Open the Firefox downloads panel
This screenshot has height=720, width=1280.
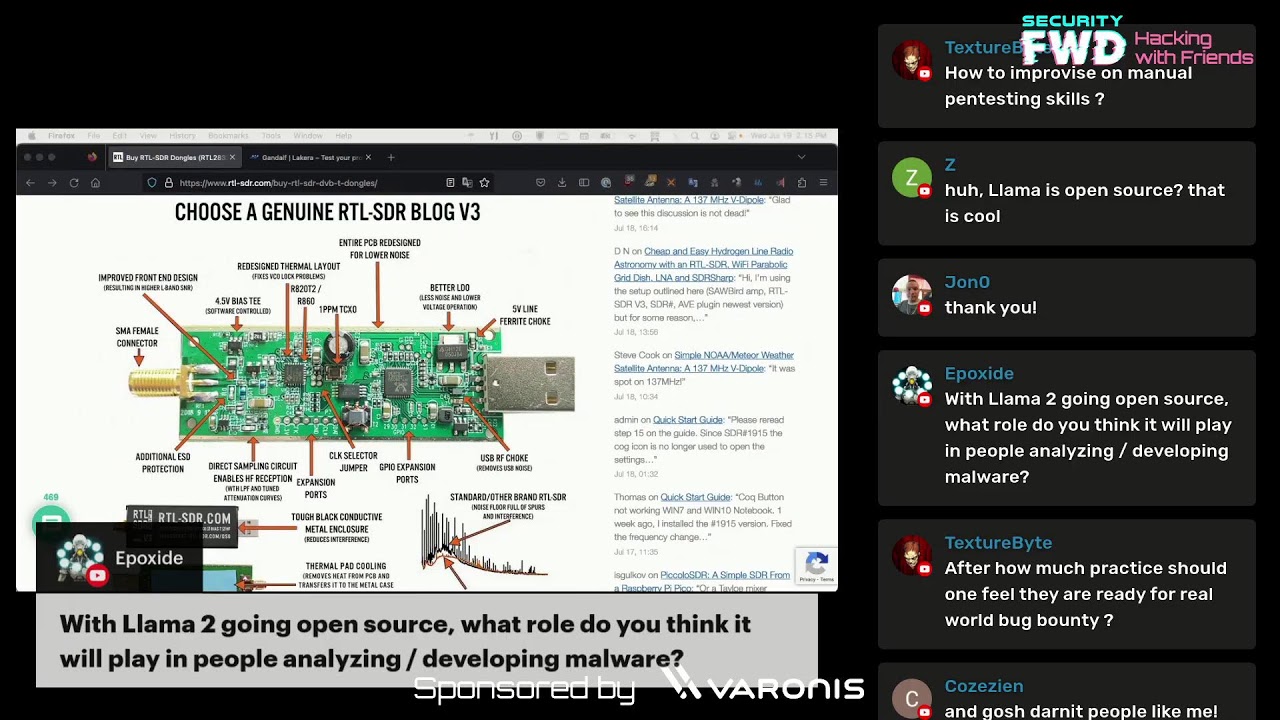click(562, 183)
